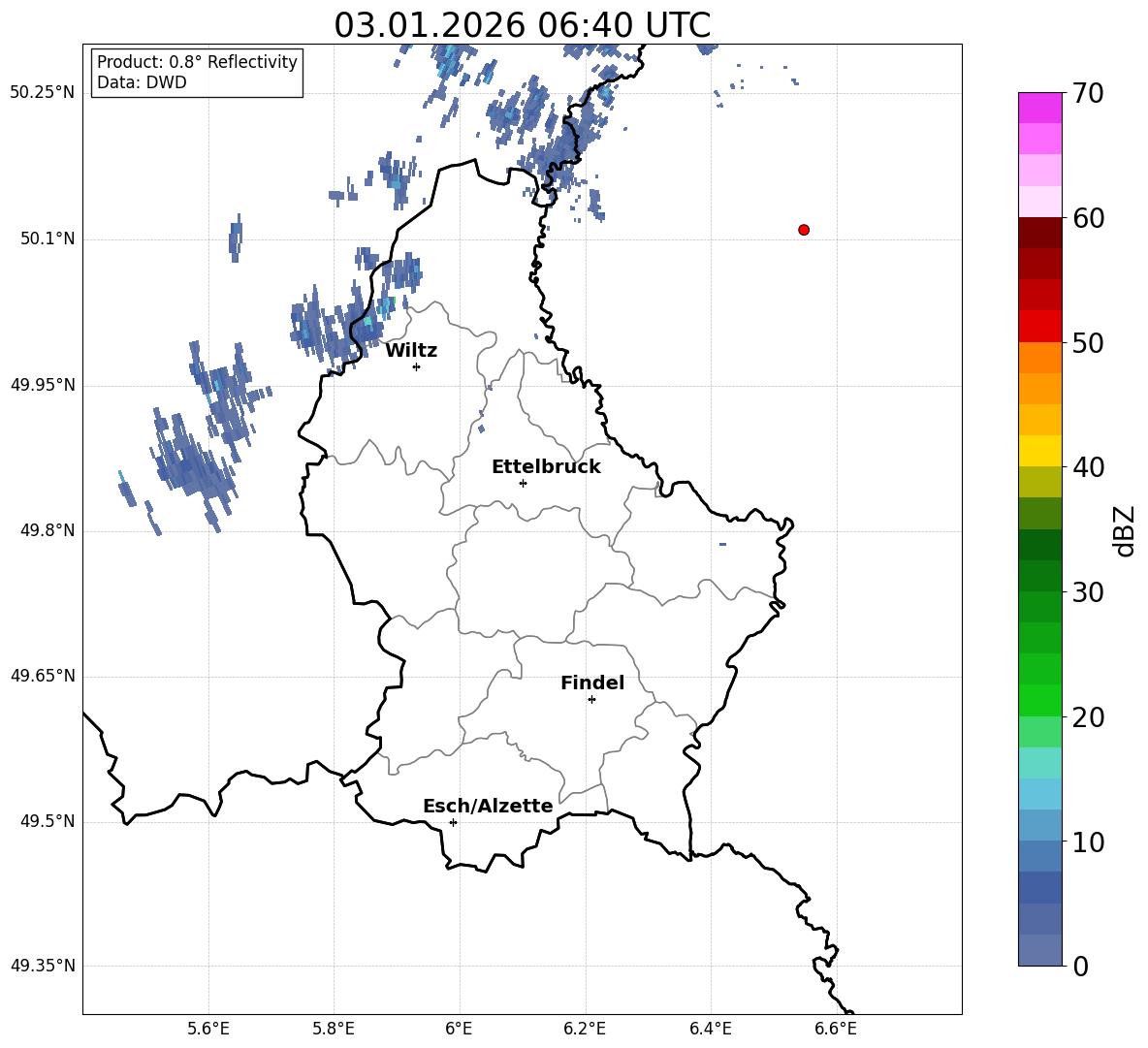Click the Ettelbruck label text

pos(546,467)
